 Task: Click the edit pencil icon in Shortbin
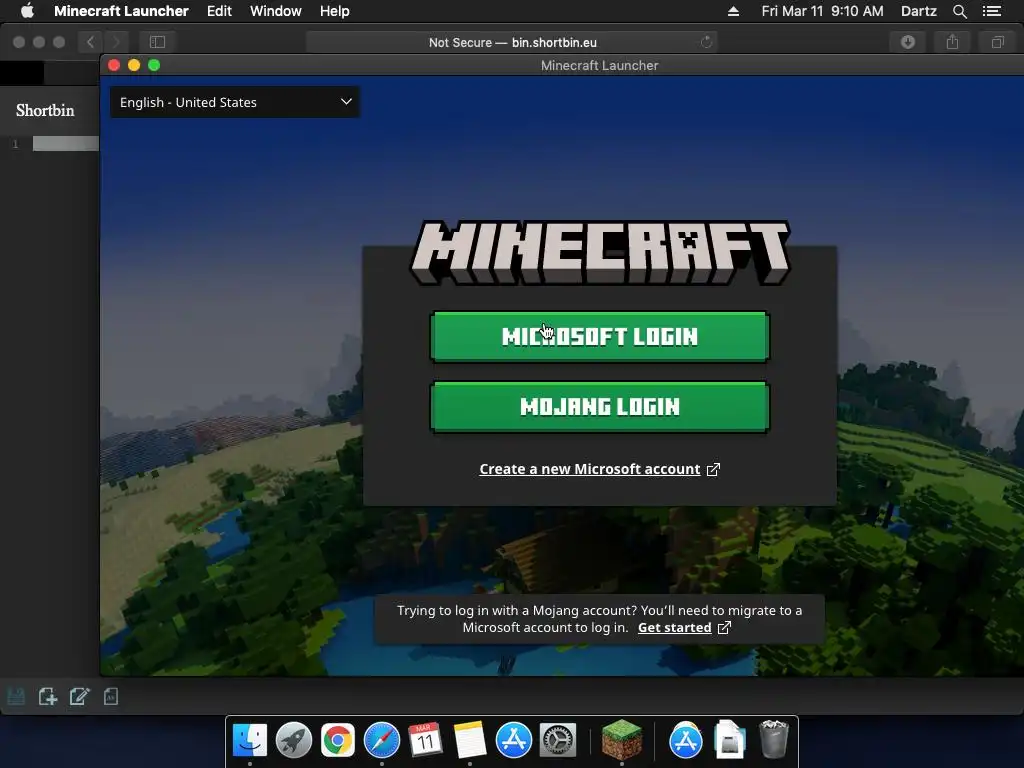point(79,696)
